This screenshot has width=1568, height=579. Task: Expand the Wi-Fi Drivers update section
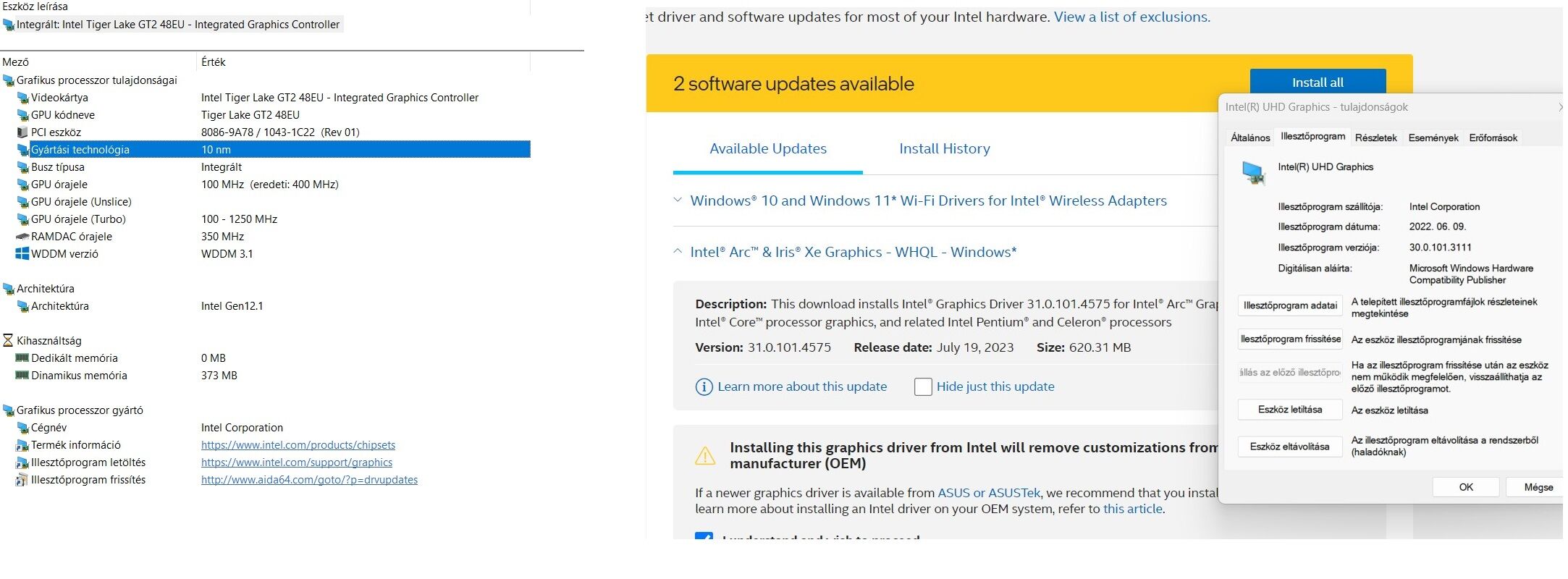(678, 200)
